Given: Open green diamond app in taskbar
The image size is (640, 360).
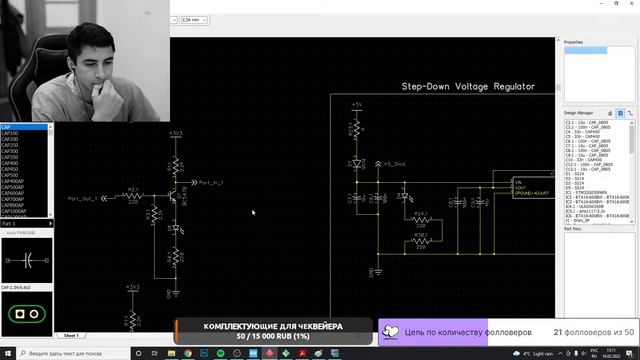Looking at the screenshot, I should click(286, 353).
